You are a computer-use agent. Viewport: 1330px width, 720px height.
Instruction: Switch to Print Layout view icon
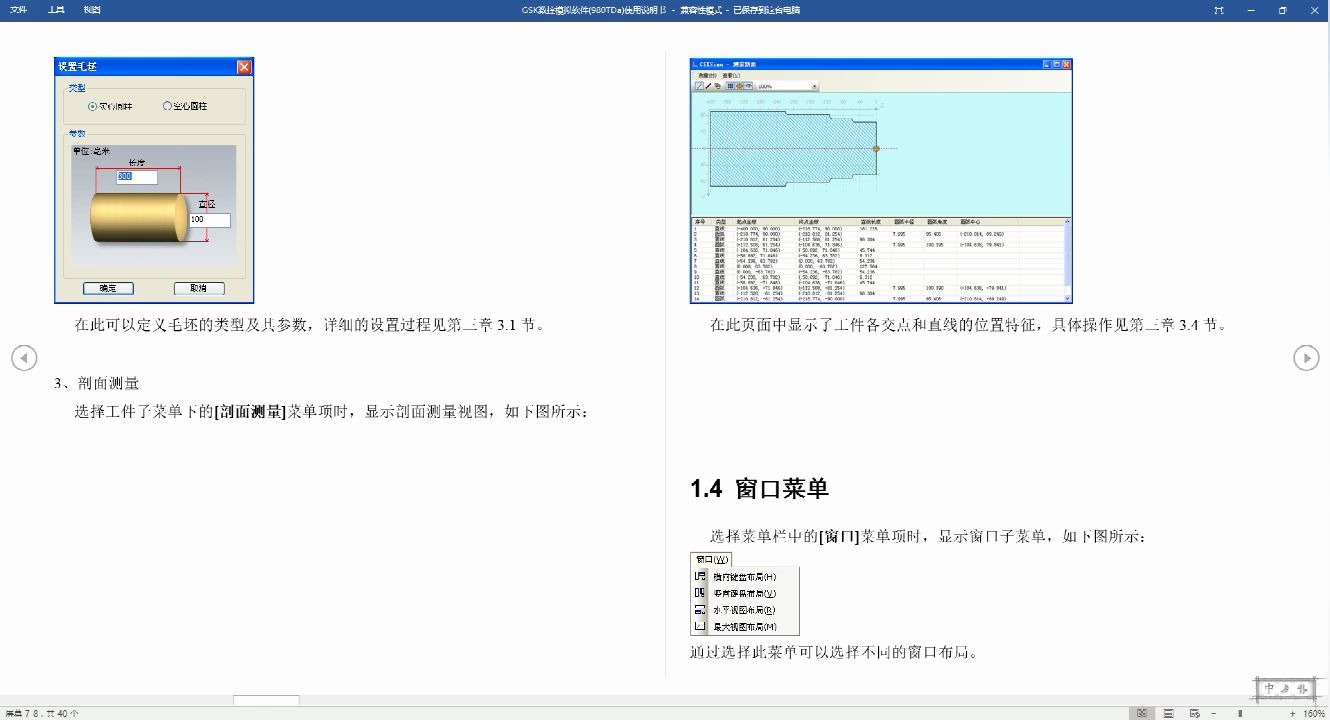[x=1168, y=713]
